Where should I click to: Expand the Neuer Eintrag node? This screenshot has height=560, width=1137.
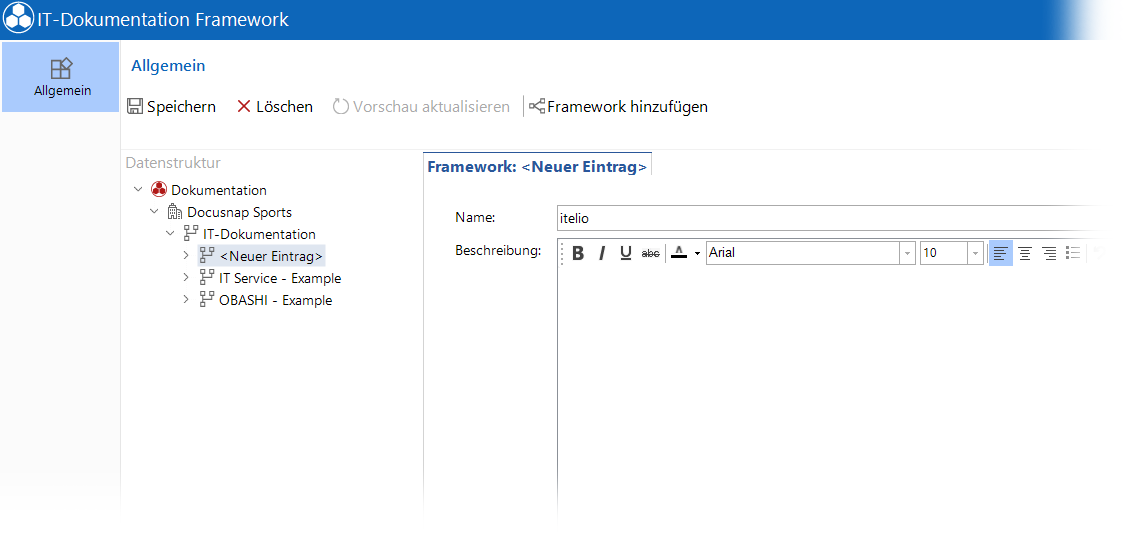186,255
